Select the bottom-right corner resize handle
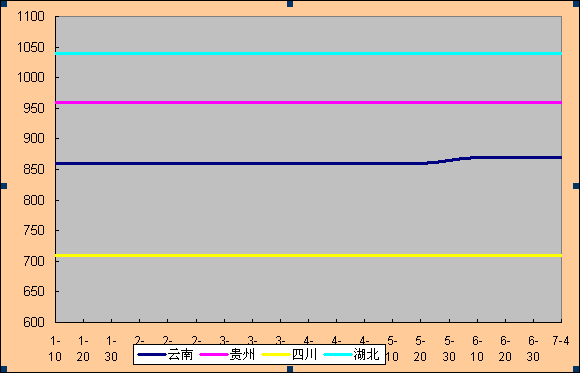The height and width of the screenshot is (373, 580). click(577, 369)
